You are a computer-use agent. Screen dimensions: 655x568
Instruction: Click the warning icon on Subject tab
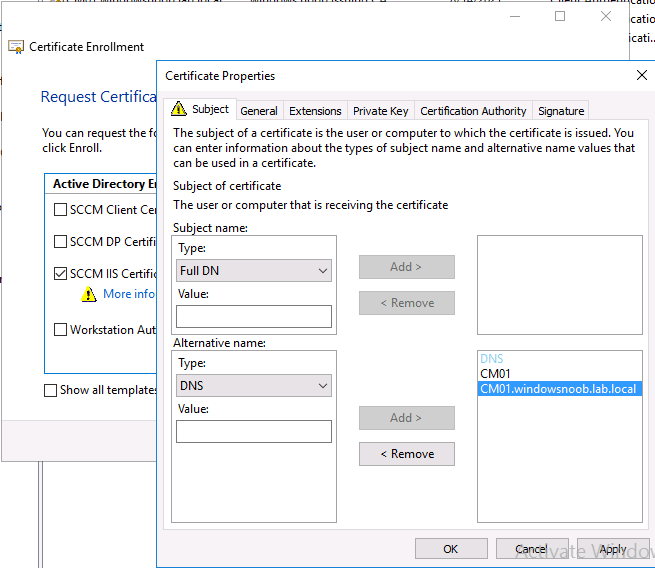179,109
